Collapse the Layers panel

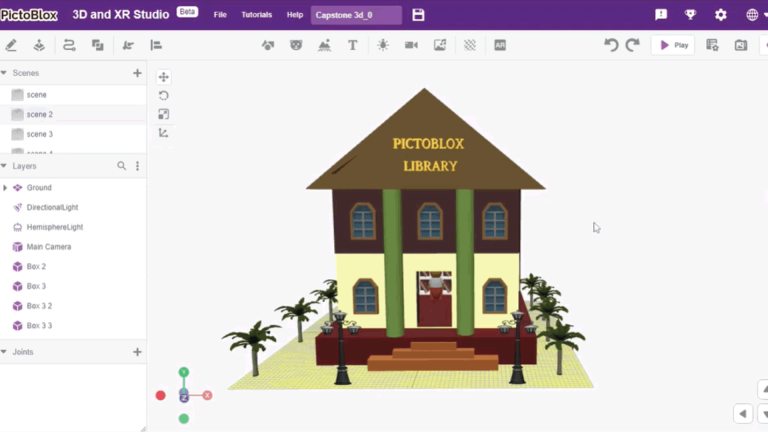(x=4, y=166)
